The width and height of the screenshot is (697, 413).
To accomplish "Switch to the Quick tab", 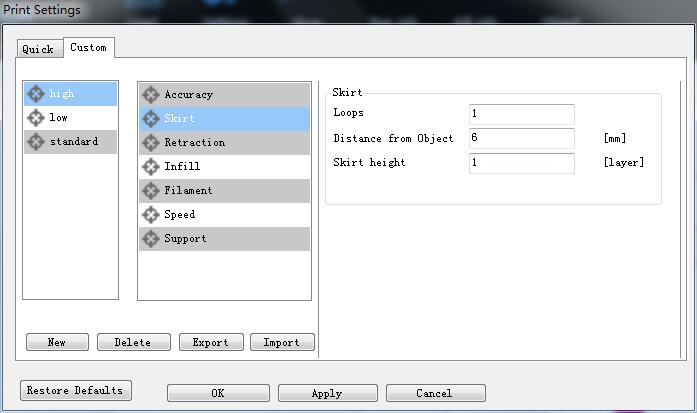I will [x=38, y=49].
